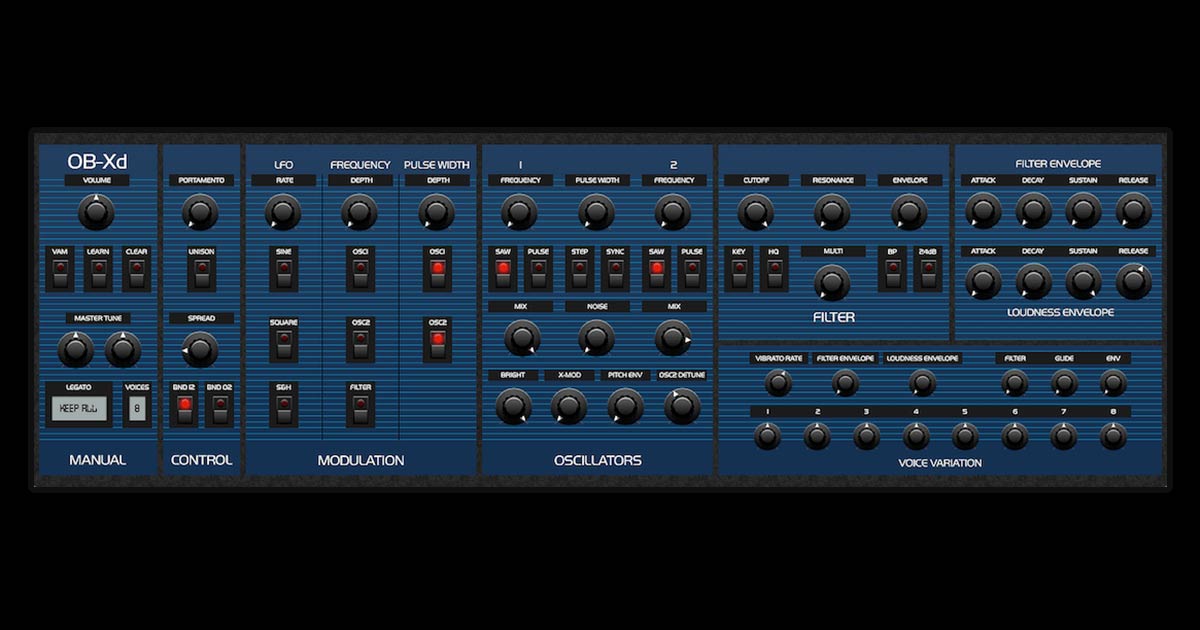Image resolution: width=1200 pixels, height=630 pixels.
Task: Toggle FILTER switch in Modulation section
Action: pyautogui.click(x=361, y=409)
